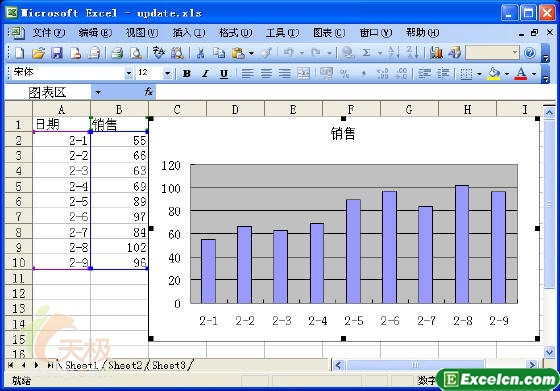Expand the font name dropdown
Screen dimensions: 560x391
point(129,74)
